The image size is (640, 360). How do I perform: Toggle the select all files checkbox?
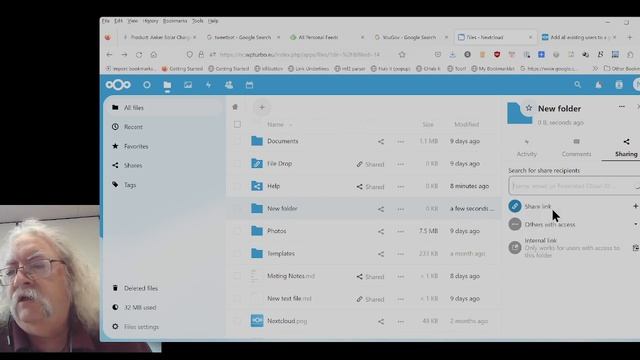237,124
